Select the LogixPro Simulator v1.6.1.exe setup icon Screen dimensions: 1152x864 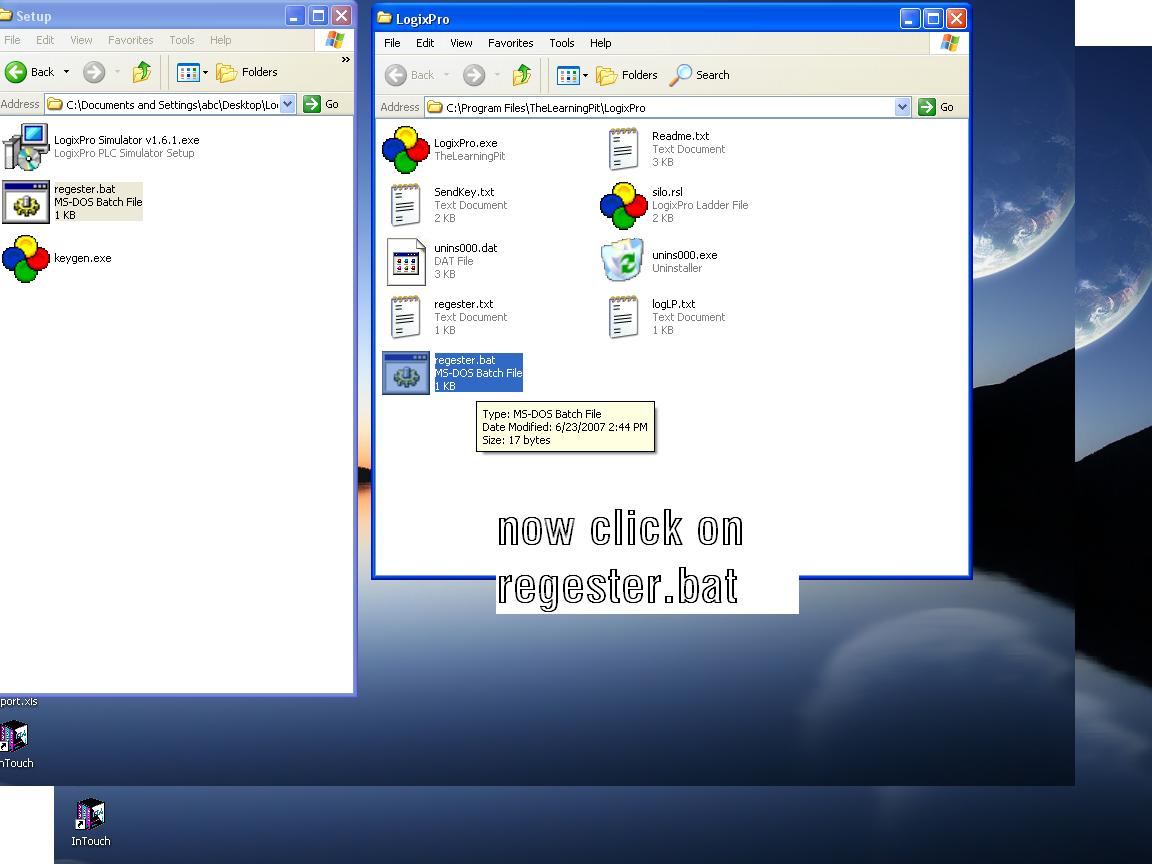pyautogui.click(x=26, y=146)
